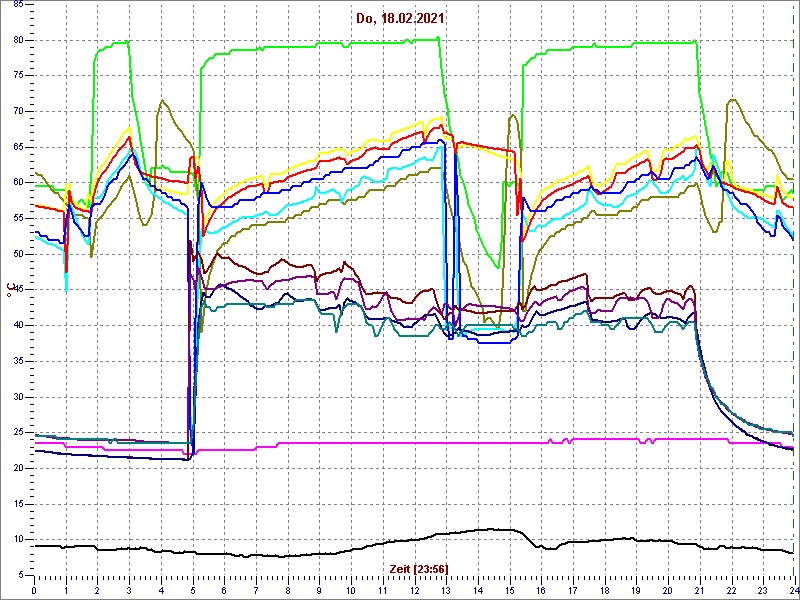Click hour label 14 on the time axis
The height and width of the screenshot is (600, 800).
pos(478,590)
